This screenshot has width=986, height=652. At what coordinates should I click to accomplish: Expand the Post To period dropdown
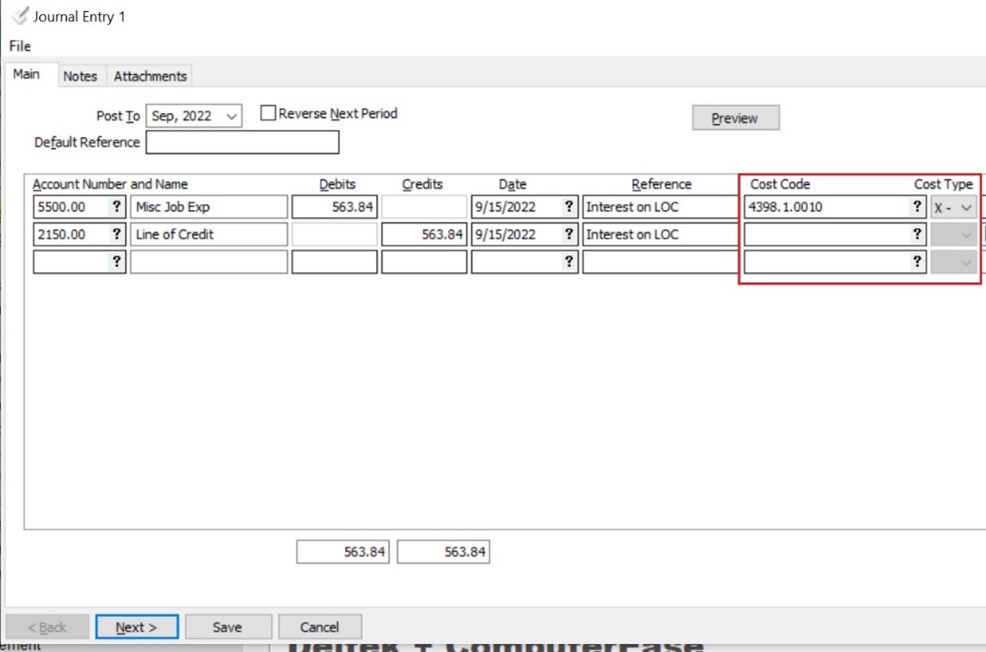232,116
